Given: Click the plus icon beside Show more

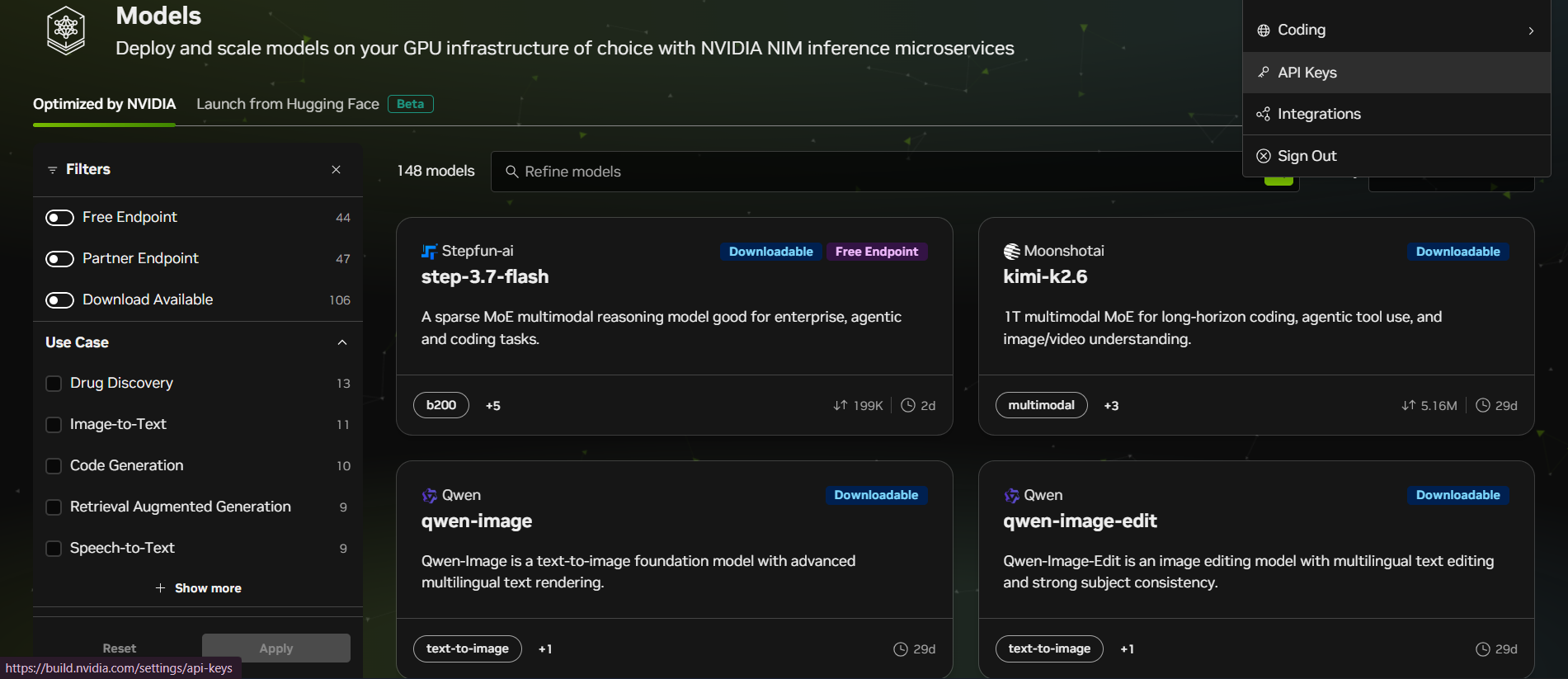Looking at the screenshot, I should tap(160, 588).
